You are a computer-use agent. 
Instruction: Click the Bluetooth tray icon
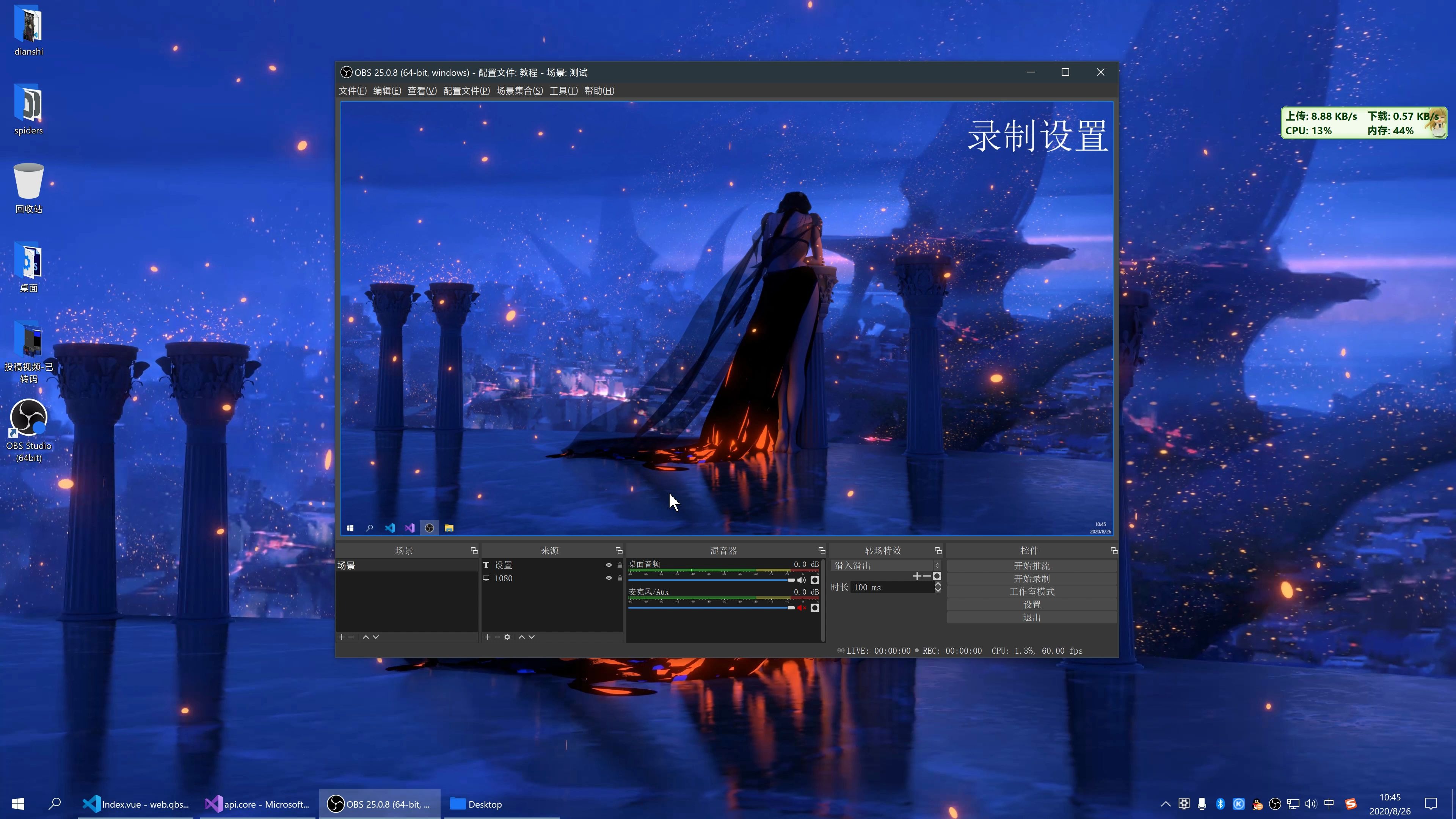[1220, 804]
